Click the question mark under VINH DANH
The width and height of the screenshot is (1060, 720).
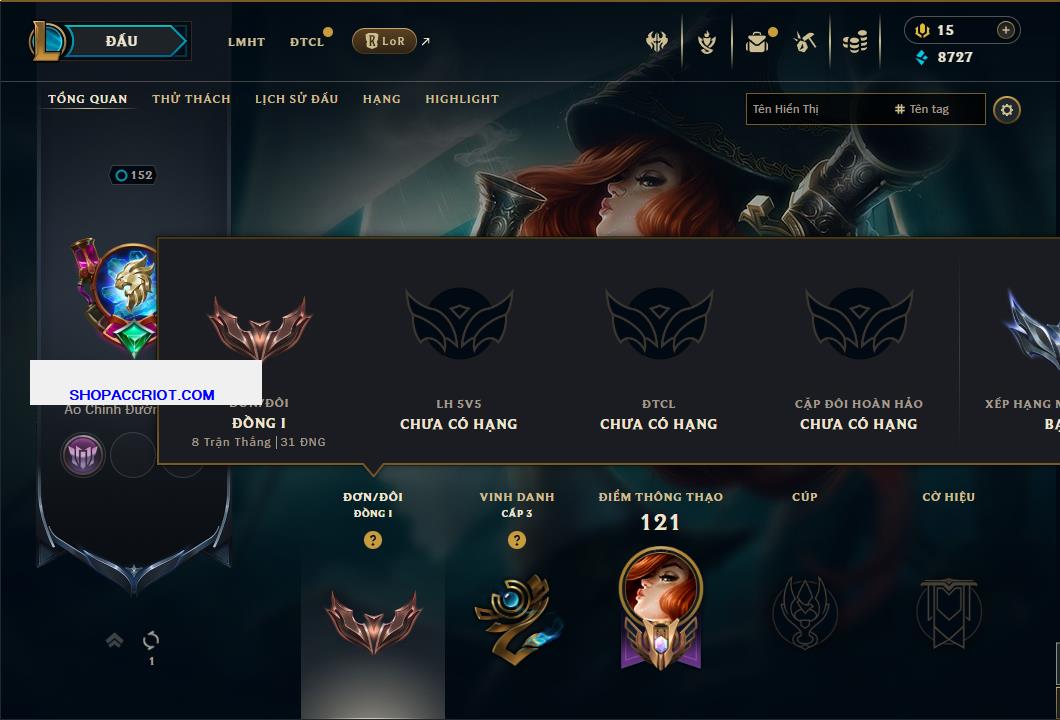click(516, 539)
